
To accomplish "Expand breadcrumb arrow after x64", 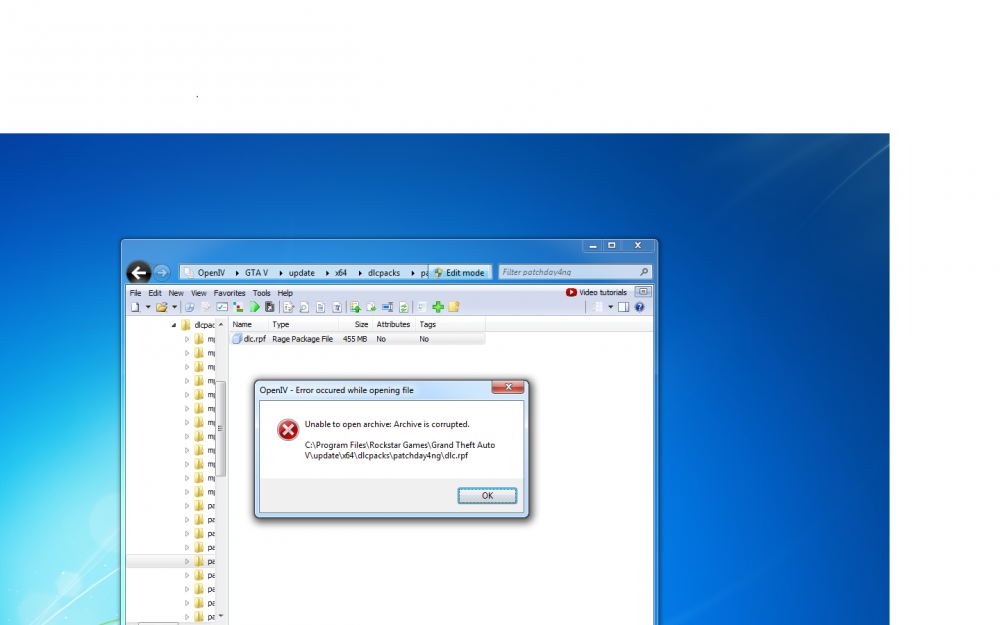I will click(360, 273).
